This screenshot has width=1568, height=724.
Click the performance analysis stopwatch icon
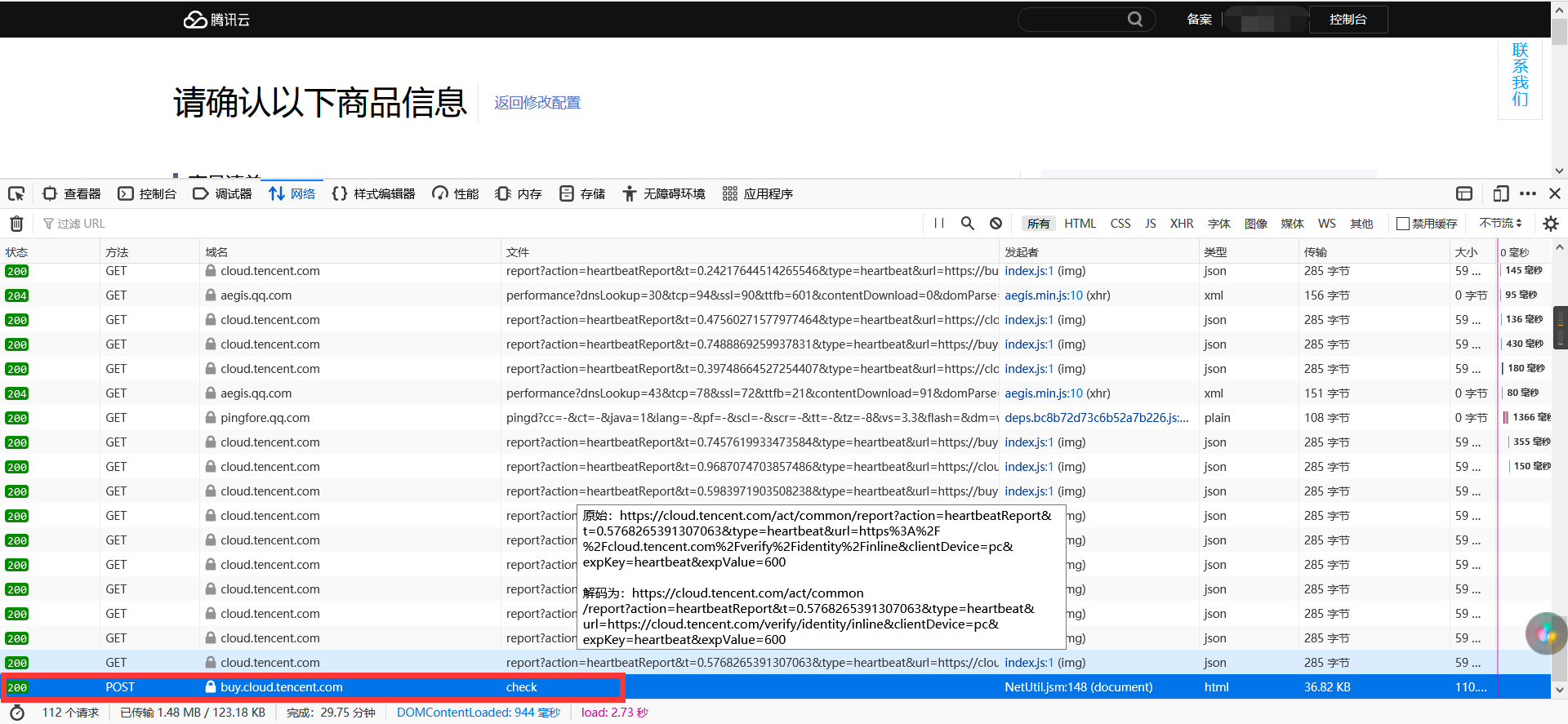(17, 713)
